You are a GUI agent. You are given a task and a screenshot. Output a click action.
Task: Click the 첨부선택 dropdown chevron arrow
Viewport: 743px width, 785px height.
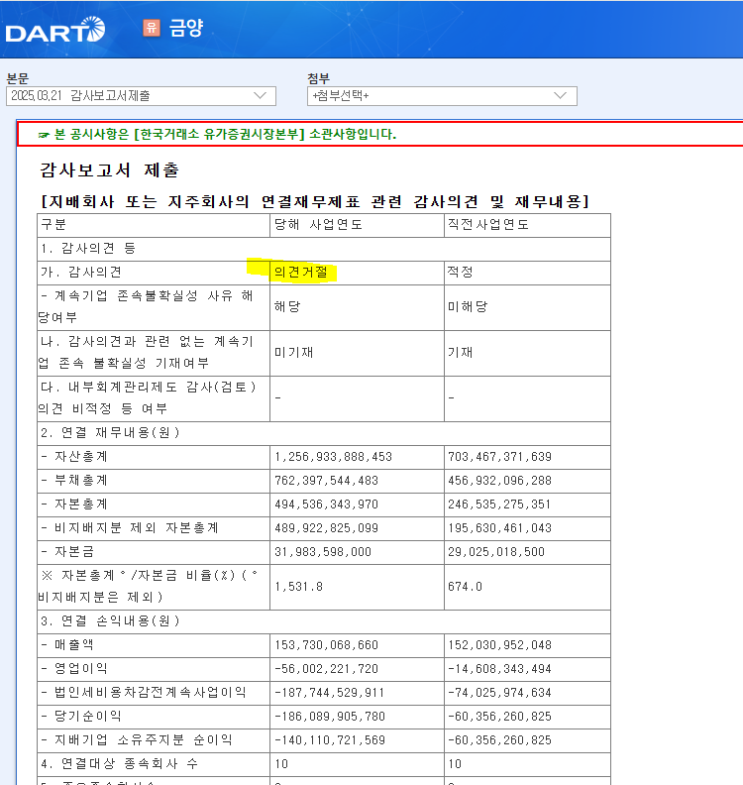point(560,95)
